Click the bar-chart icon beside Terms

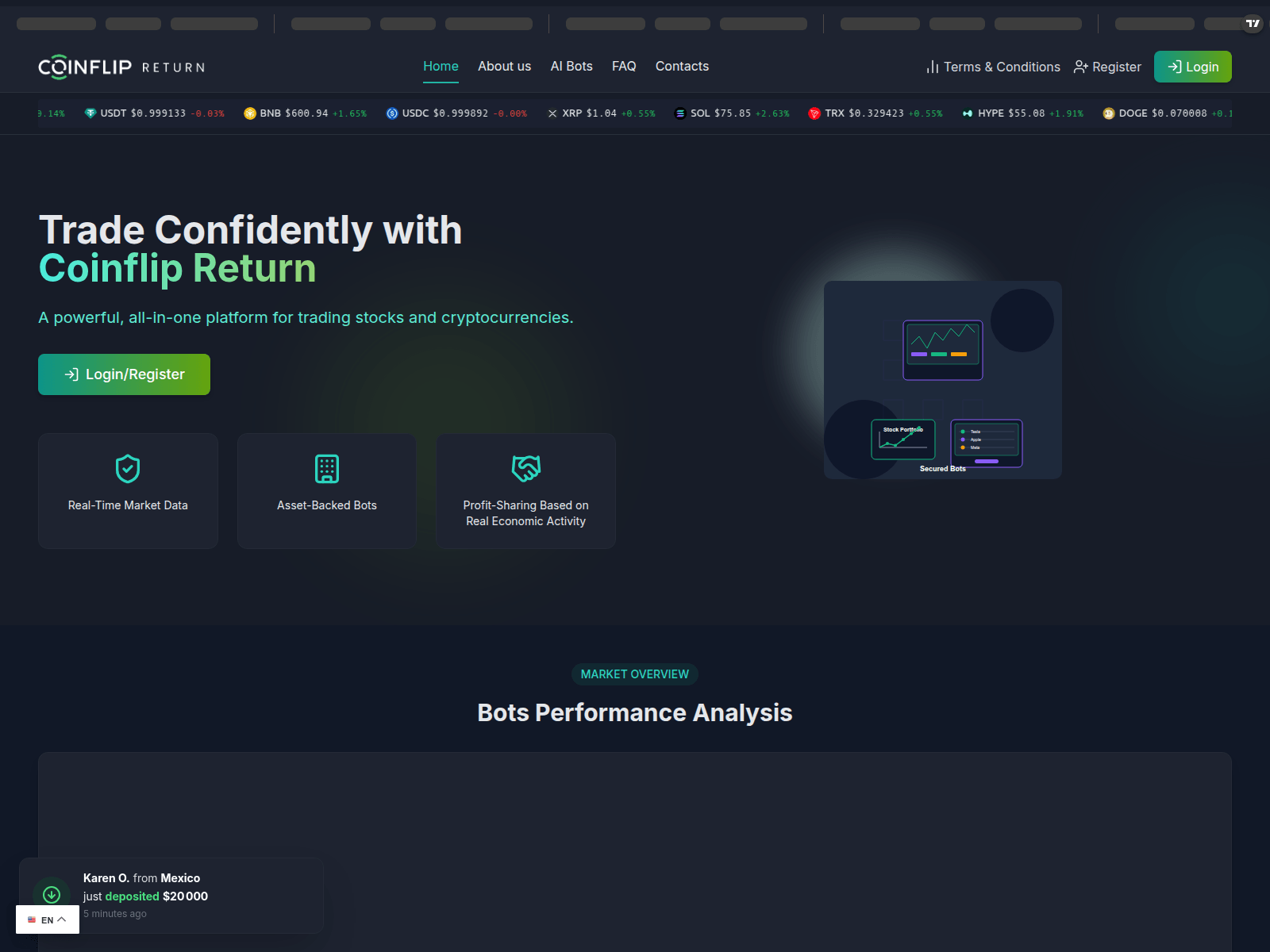click(x=933, y=67)
